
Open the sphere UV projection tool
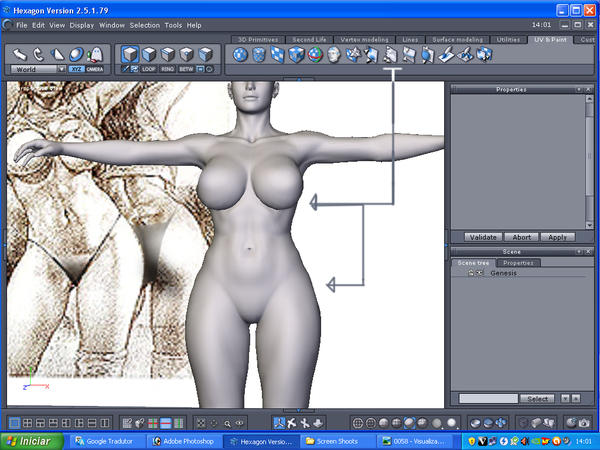(x=240, y=55)
